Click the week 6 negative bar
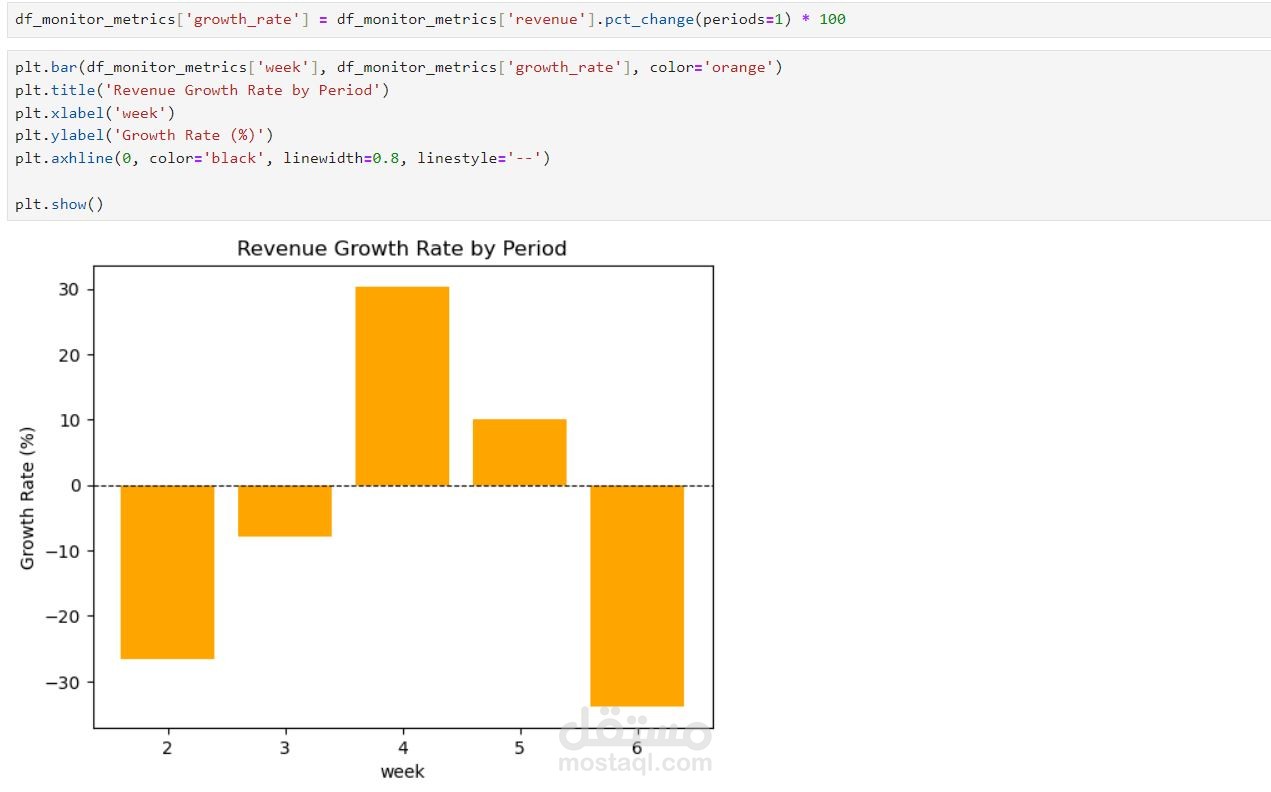 coord(637,596)
